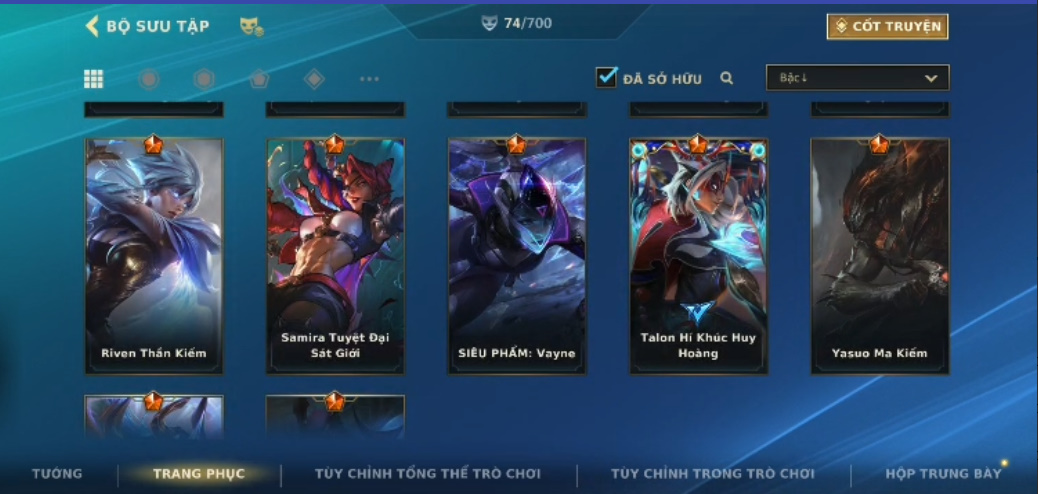Filter skins by the circle rarity icon
The width and height of the screenshot is (1038, 494).
148,79
